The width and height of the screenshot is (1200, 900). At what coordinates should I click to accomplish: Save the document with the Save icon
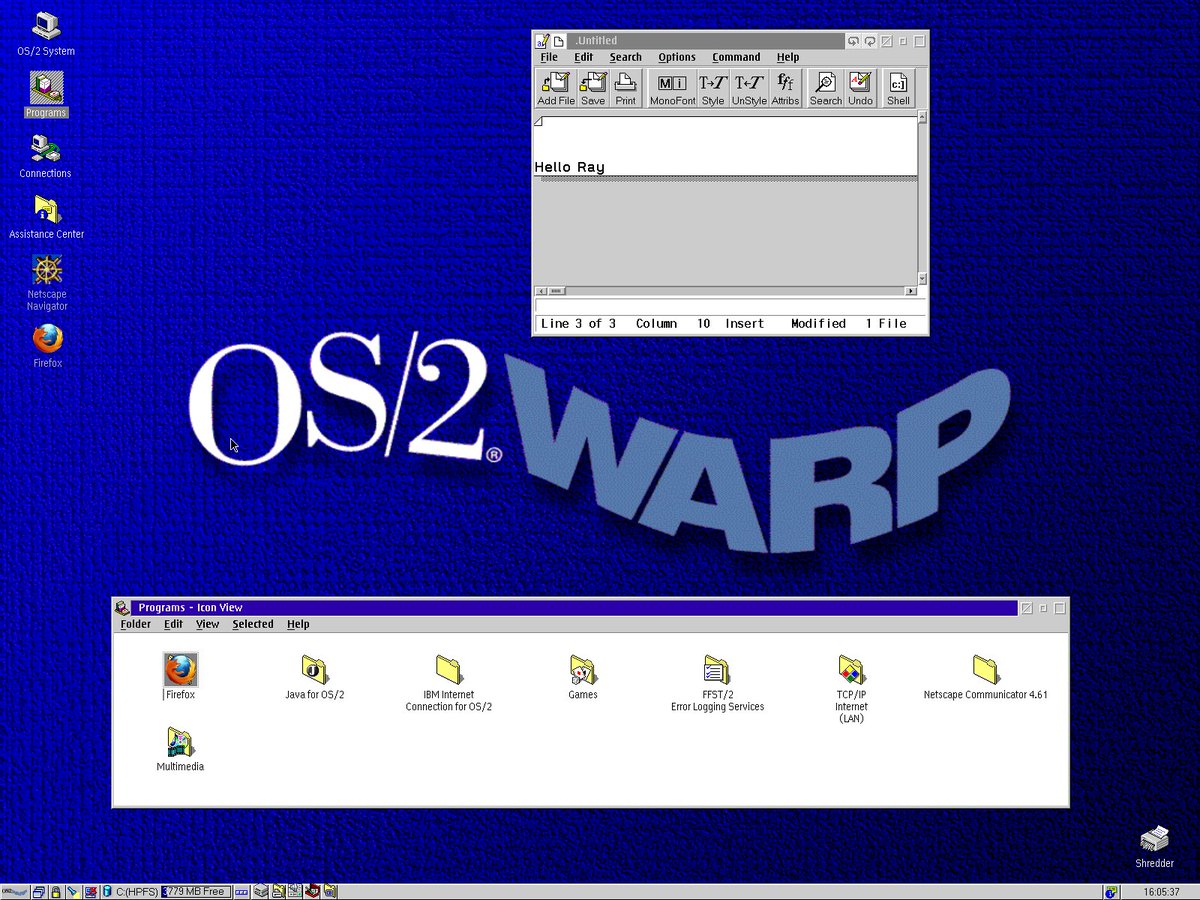coord(593,88)
